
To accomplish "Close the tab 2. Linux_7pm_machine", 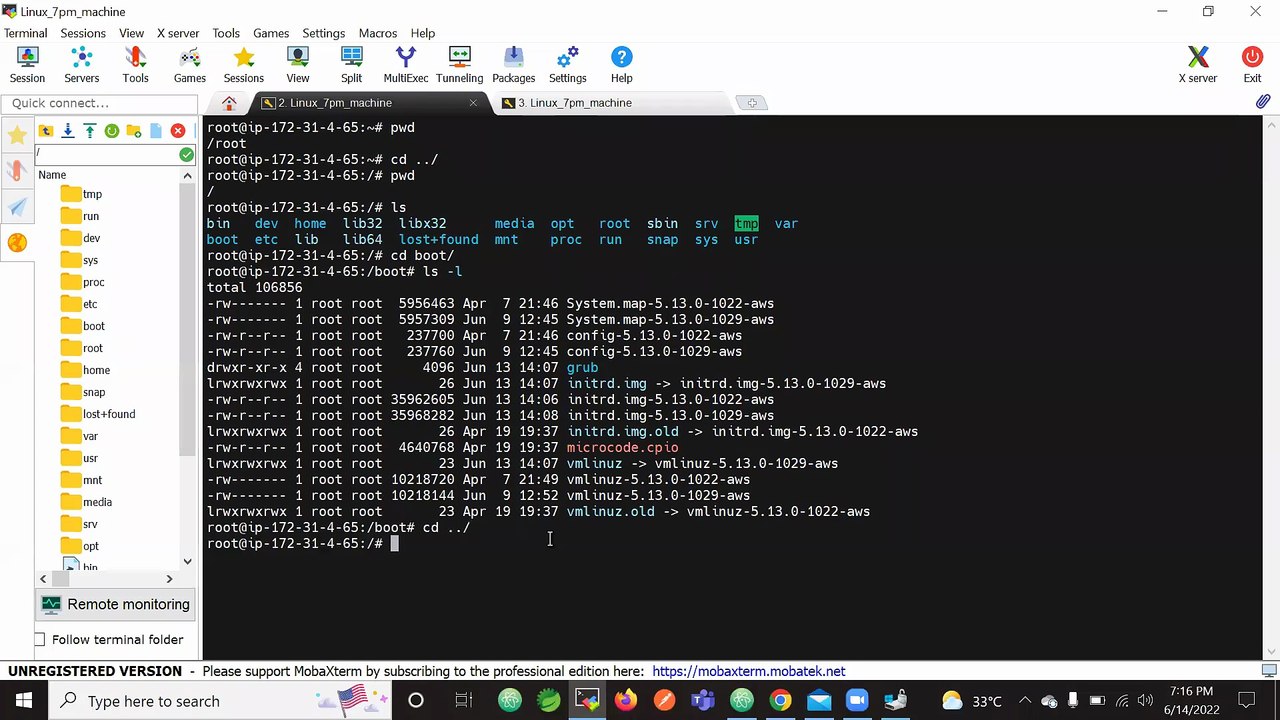I will pos(473,103).
